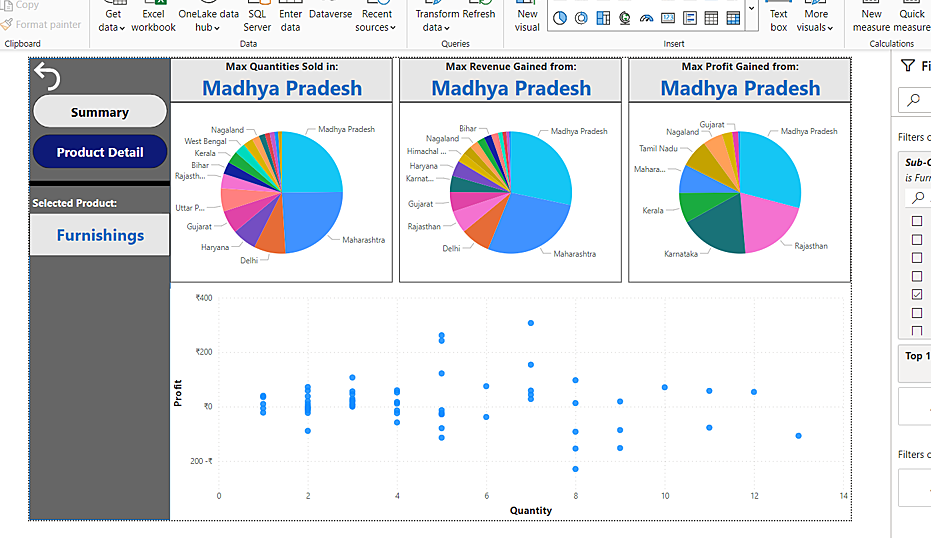Click Enter data in the Data group
This screenshot has width=931, height=538.
pyautogui.click(x=291, y=20)
